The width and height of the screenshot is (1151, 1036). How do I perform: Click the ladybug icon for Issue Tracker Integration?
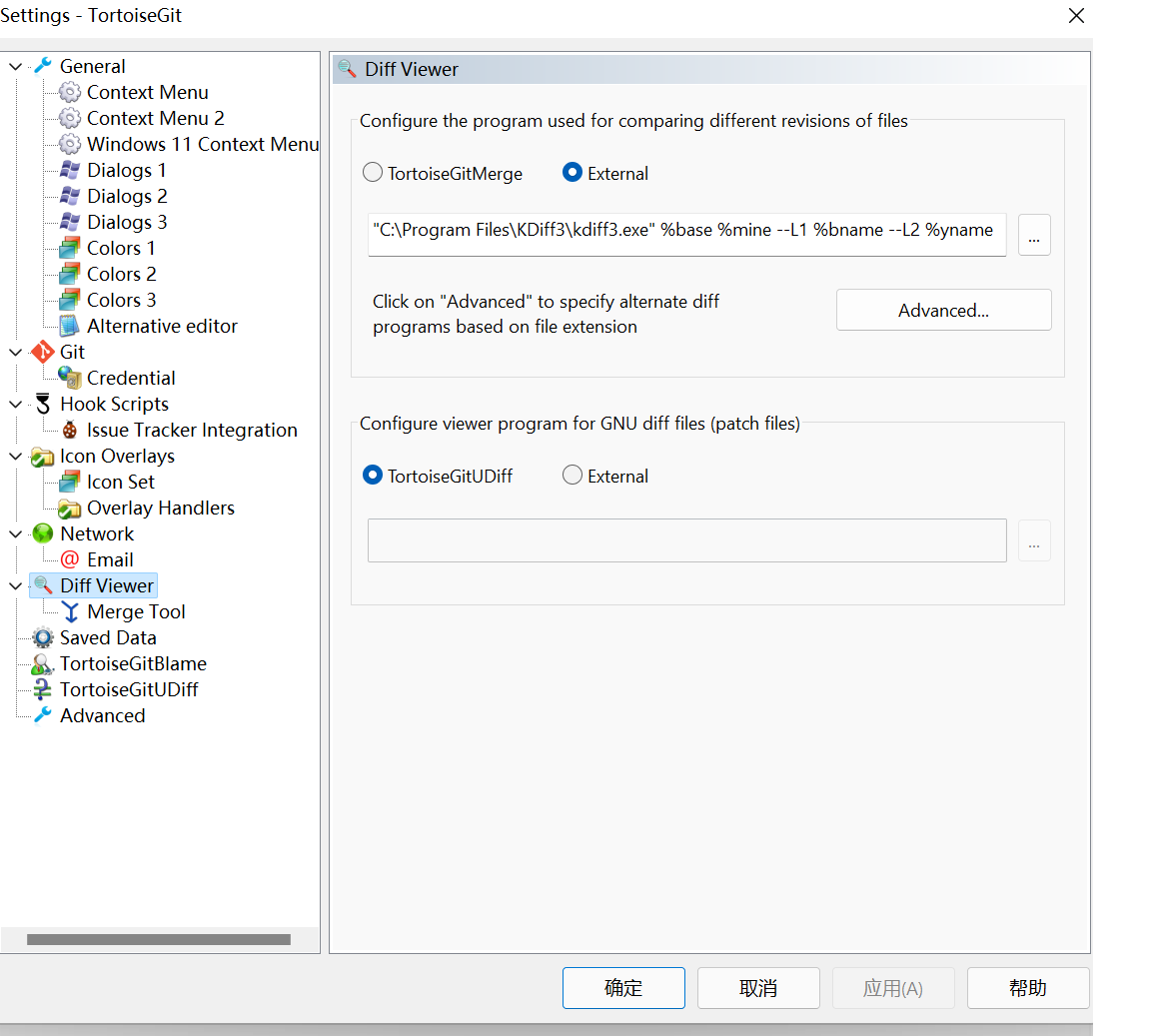click(x=70, y=430)
